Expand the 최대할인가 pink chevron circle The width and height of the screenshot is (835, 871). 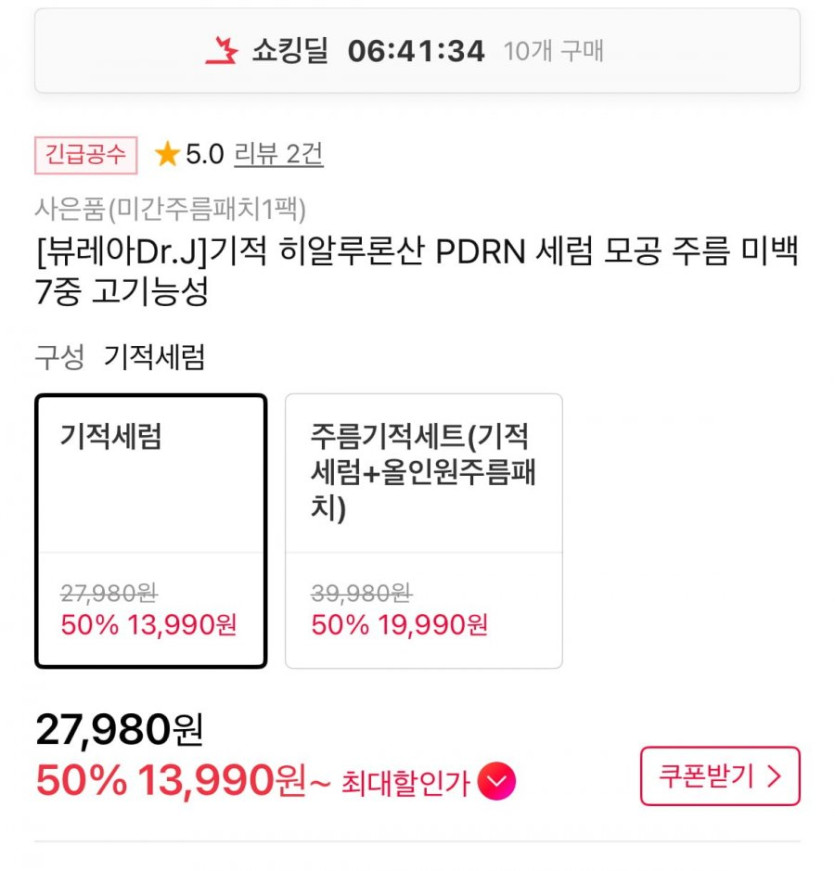click(x=496, y=781)
